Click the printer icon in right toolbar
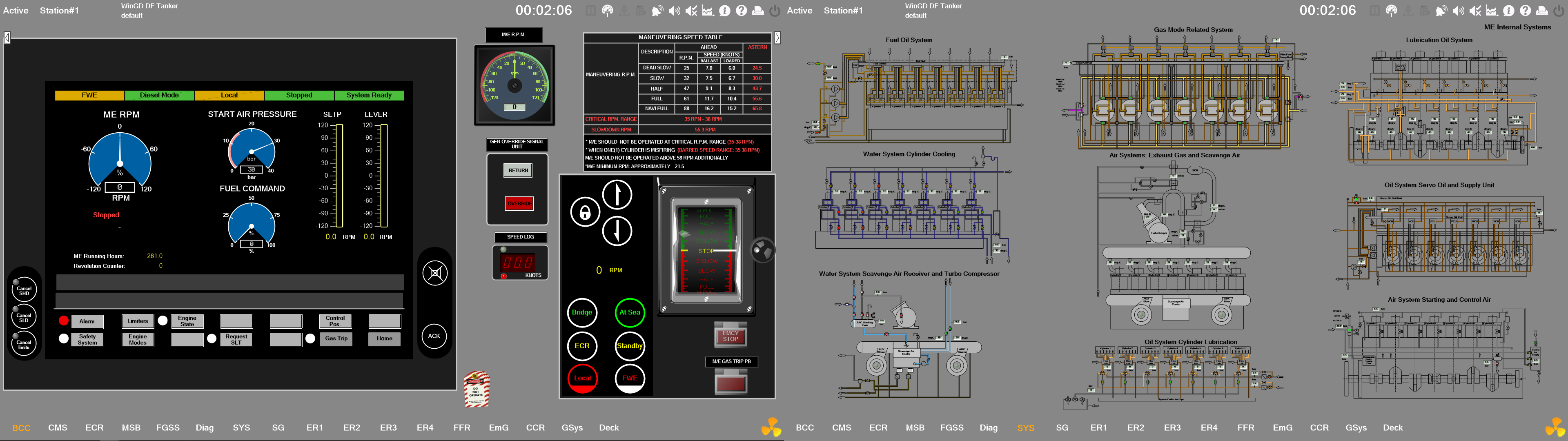1568x441 pixels. 1542,10
